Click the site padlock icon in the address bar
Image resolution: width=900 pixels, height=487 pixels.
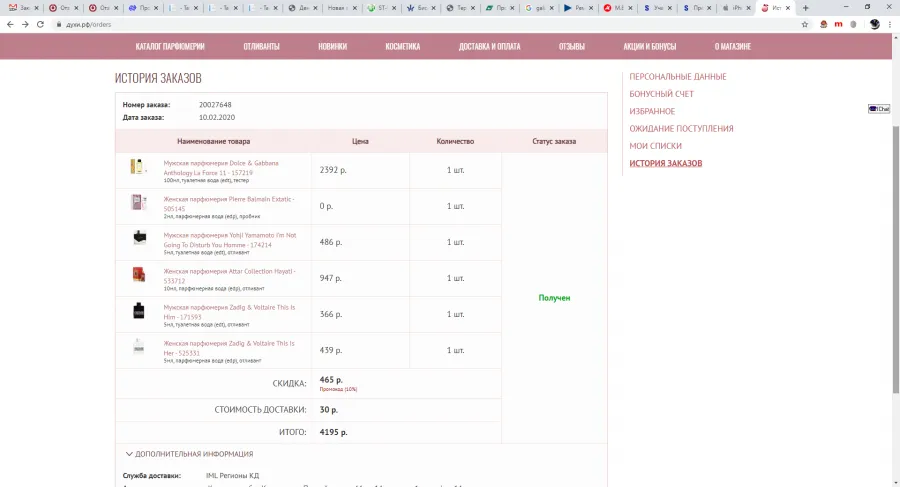coord(59,25)
